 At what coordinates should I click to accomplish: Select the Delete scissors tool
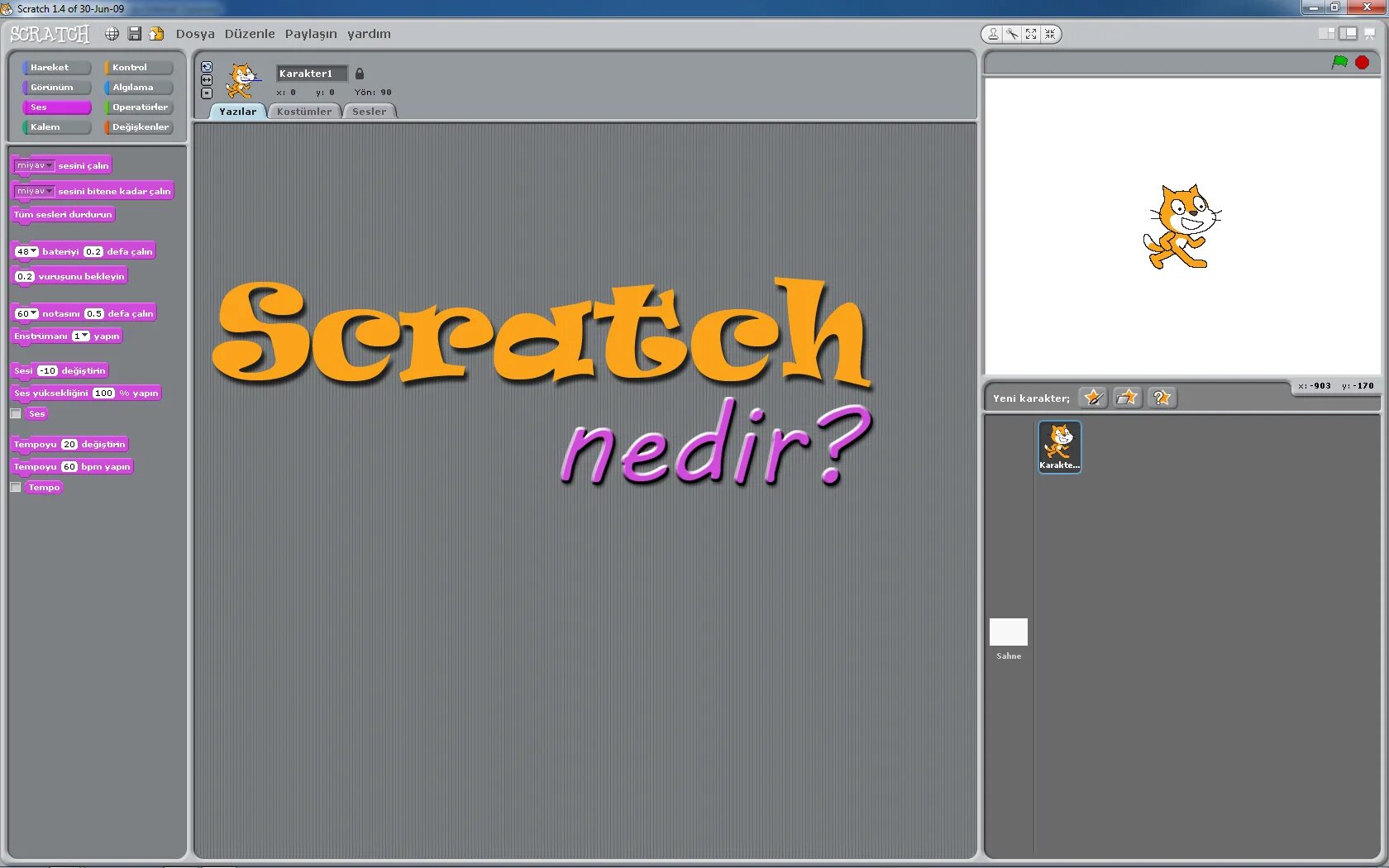(x=1012, y=34)
